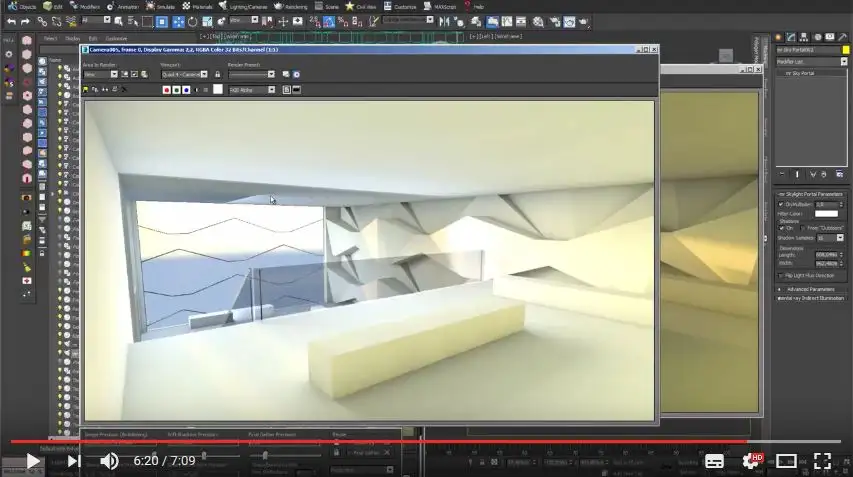
Task: Toggle the blue channel in render window
Action: pyautogui.click(x=186, y=90)
